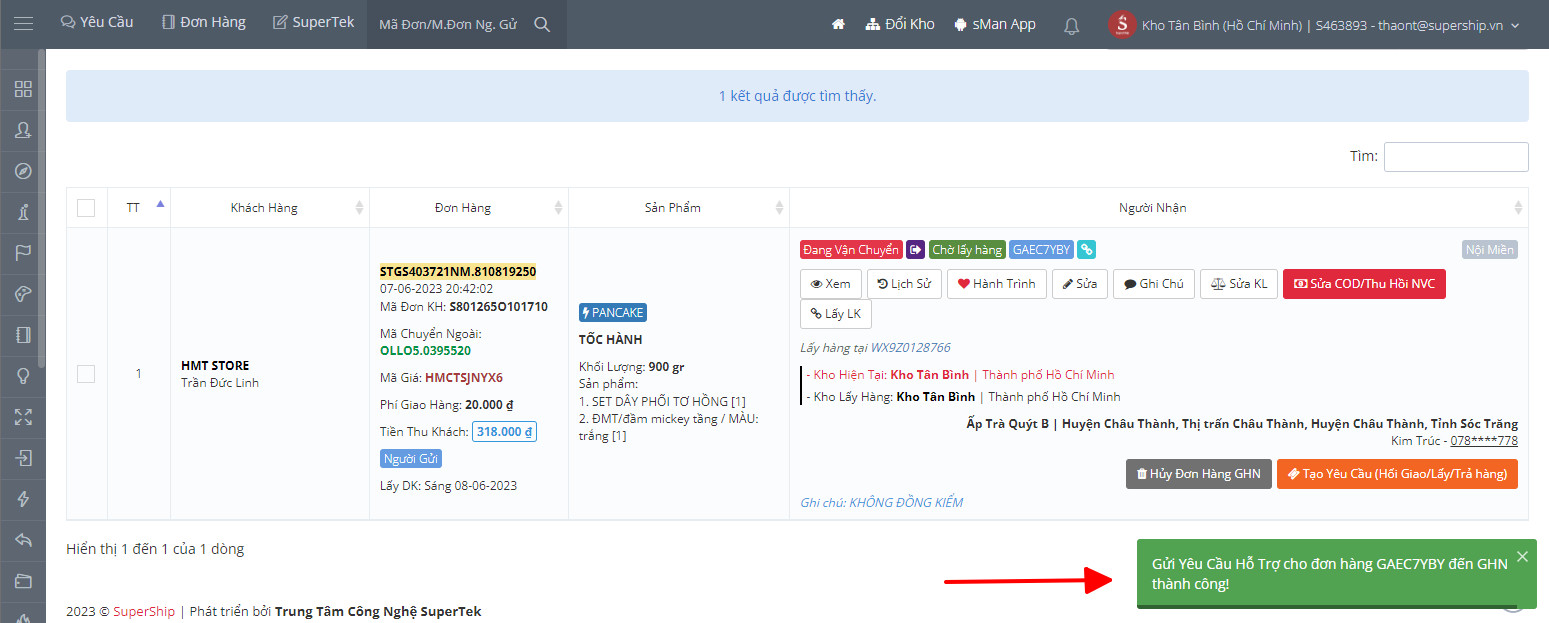Open the dashboard grid icon in sidebar
Image resolution: width=1549 pixels, height=623 pixels.
23,89
